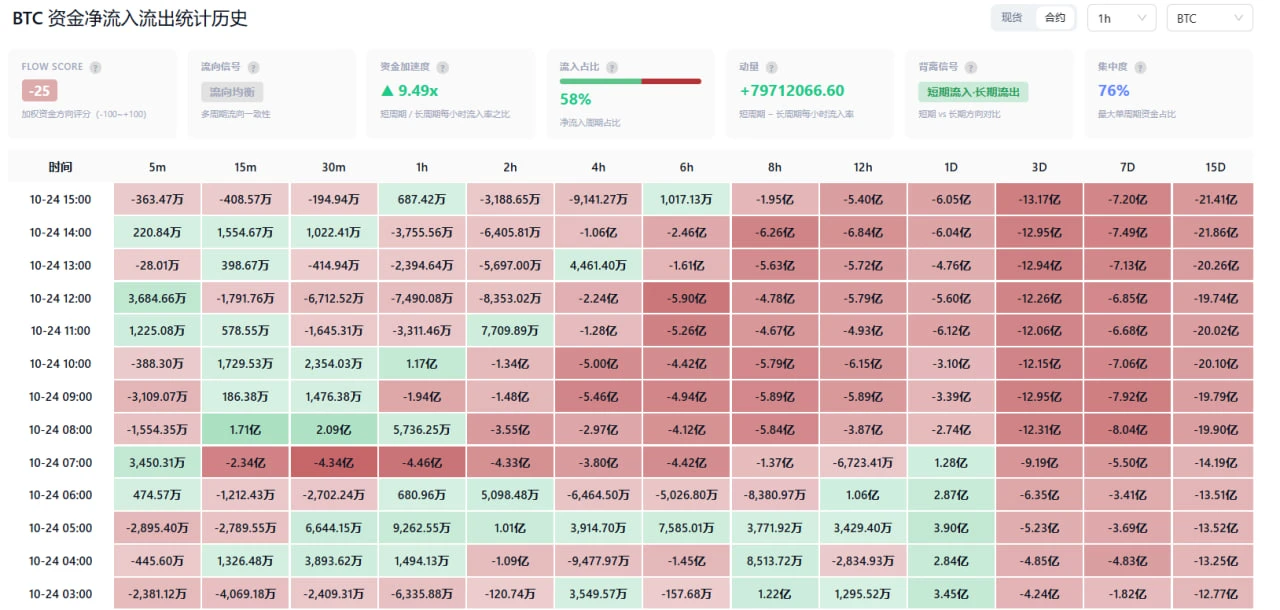Click the +79712066.60 momentum value
This screenshot has width=1280, height=610.
click(x=792, y=91)
